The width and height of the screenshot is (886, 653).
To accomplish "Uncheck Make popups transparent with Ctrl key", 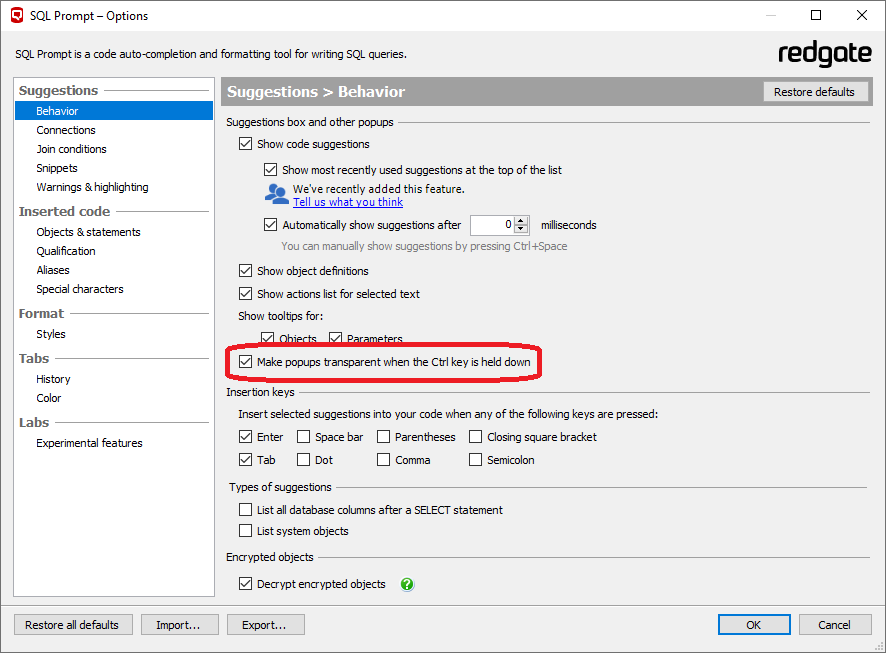I will pyautogui.click(x=246, y=362).
